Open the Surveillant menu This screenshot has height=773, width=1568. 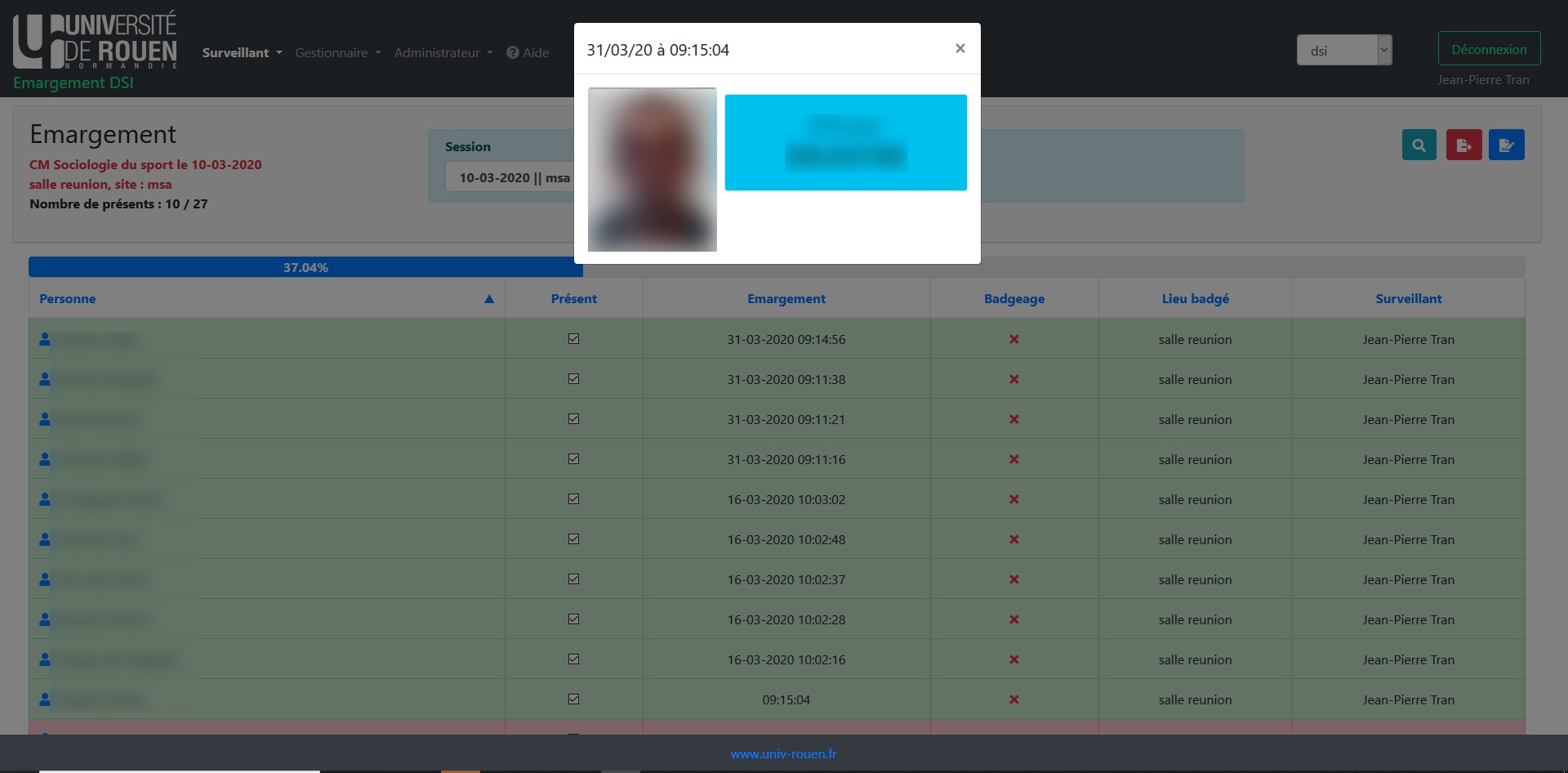tap(242, 52)
